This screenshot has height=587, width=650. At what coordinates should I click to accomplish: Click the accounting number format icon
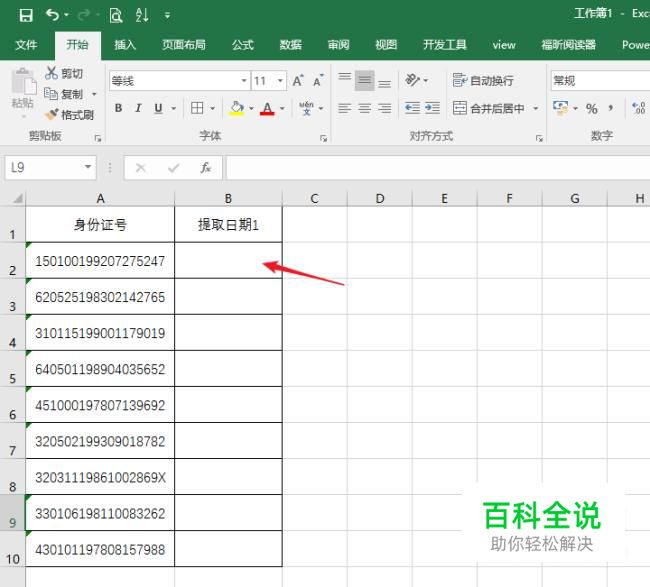[560, 108]
